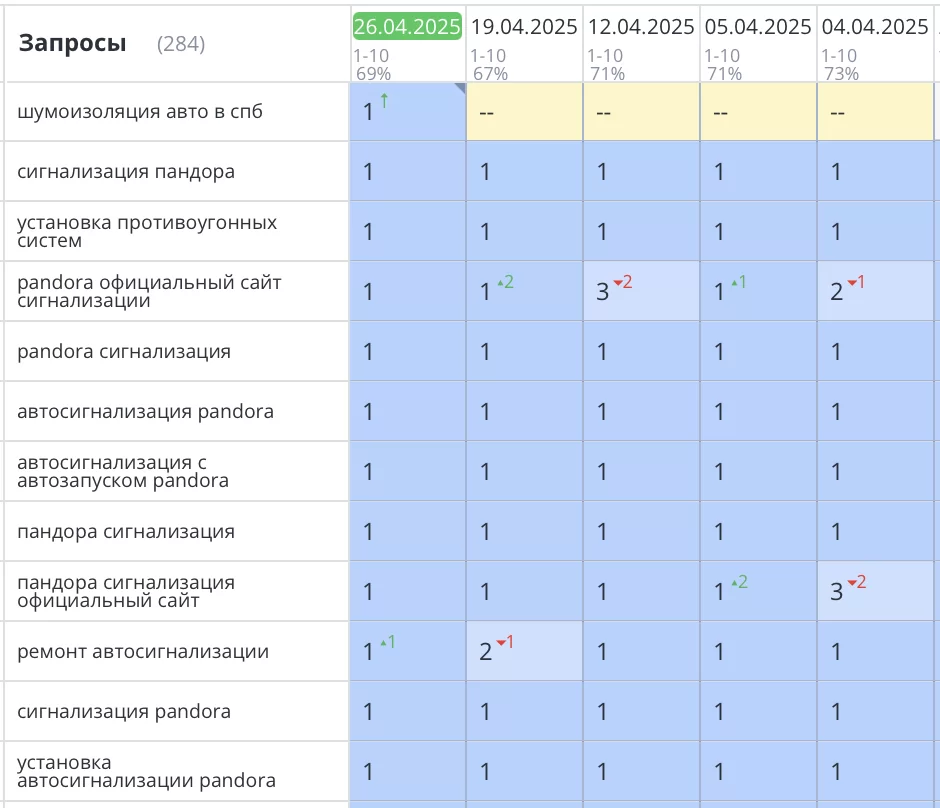Click the queries count (284)
The height and width of the screenshot is (808, 940).
pyautogui.click(x=181, y=44)
